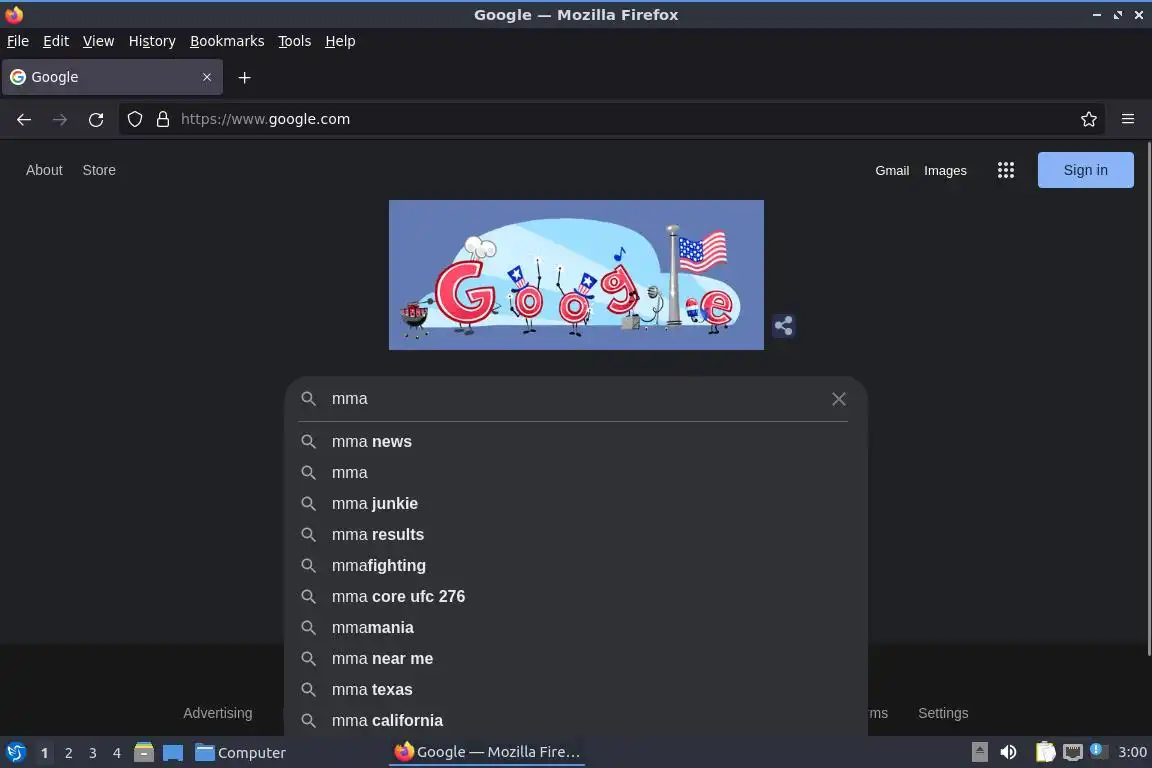This screenshot has height=768, width=1152.
Task: Open the update notifier tray icon
Action: tap(1098, 750)
